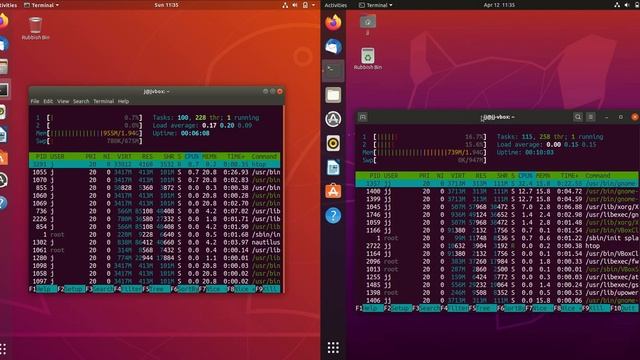Select PID 2226 row in left htop
640x360 pixels.
click(x=154, y=219)
